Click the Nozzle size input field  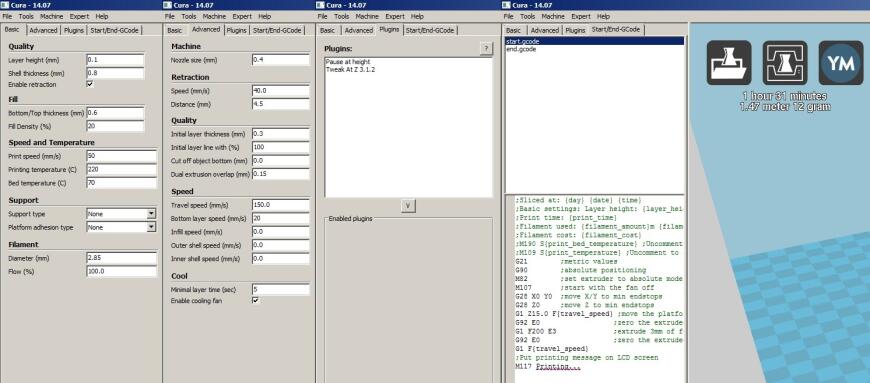[x=280, y=59]
